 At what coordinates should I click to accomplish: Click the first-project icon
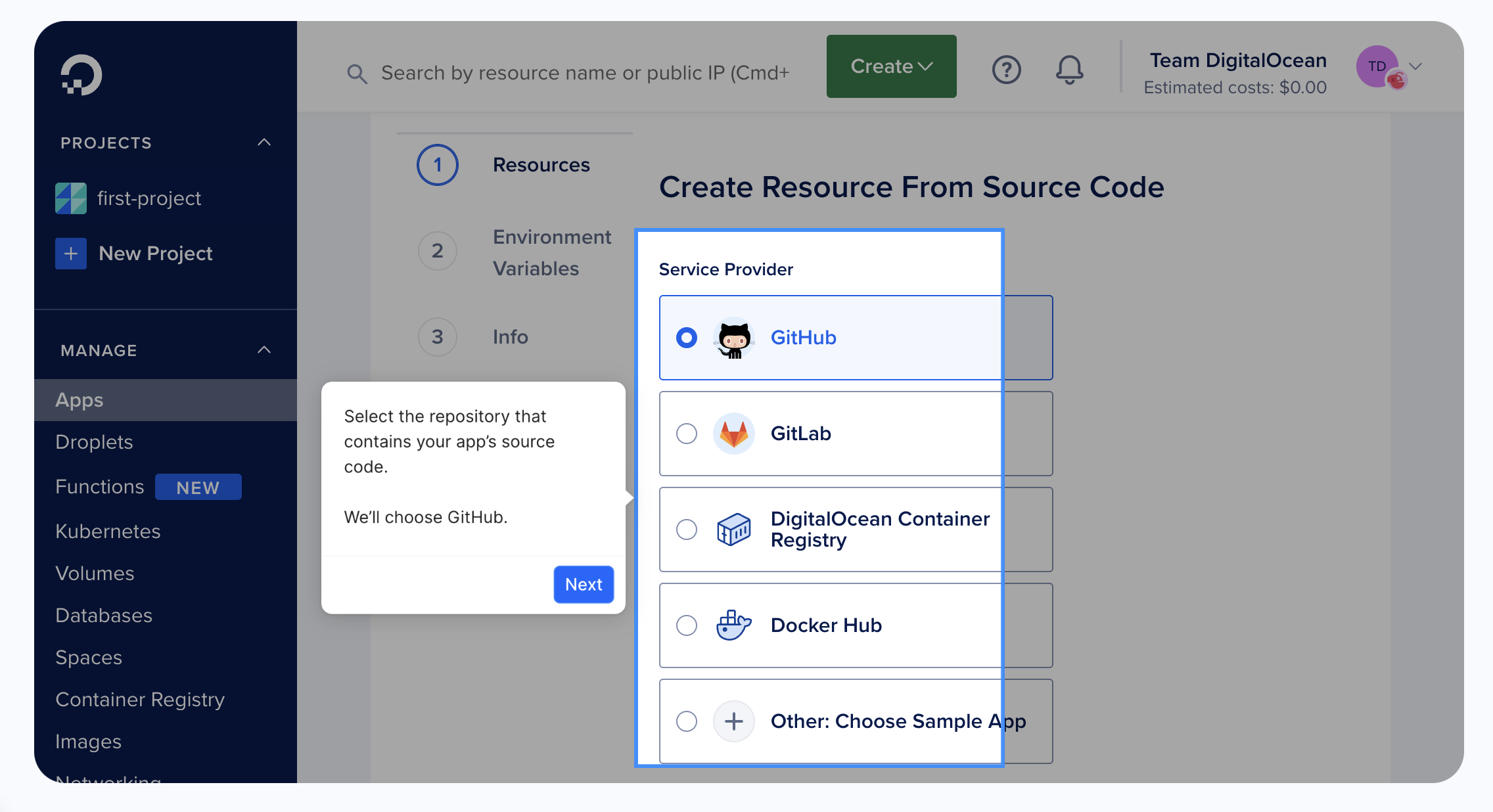coord(70,198)
